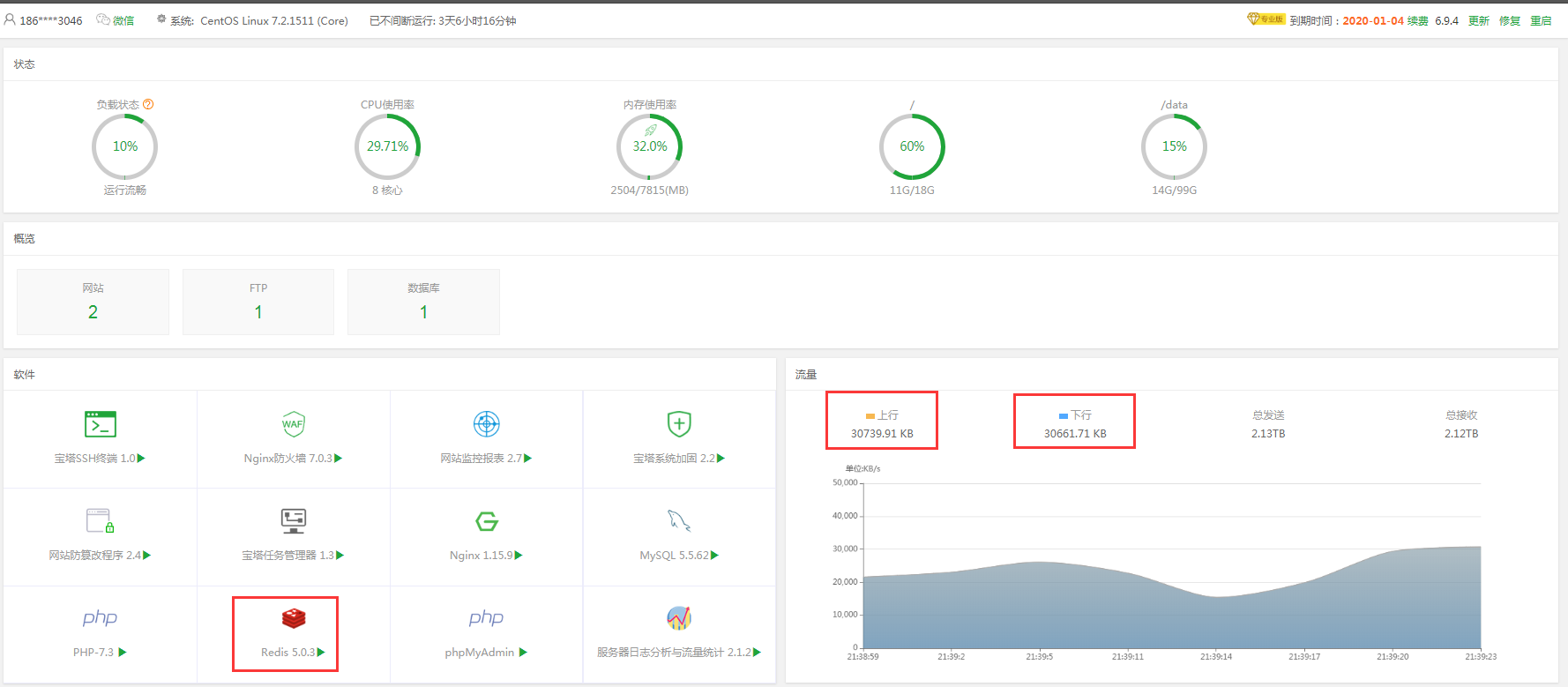
Task: Click the expiry date 2020-01-04
Action: 1373,20
